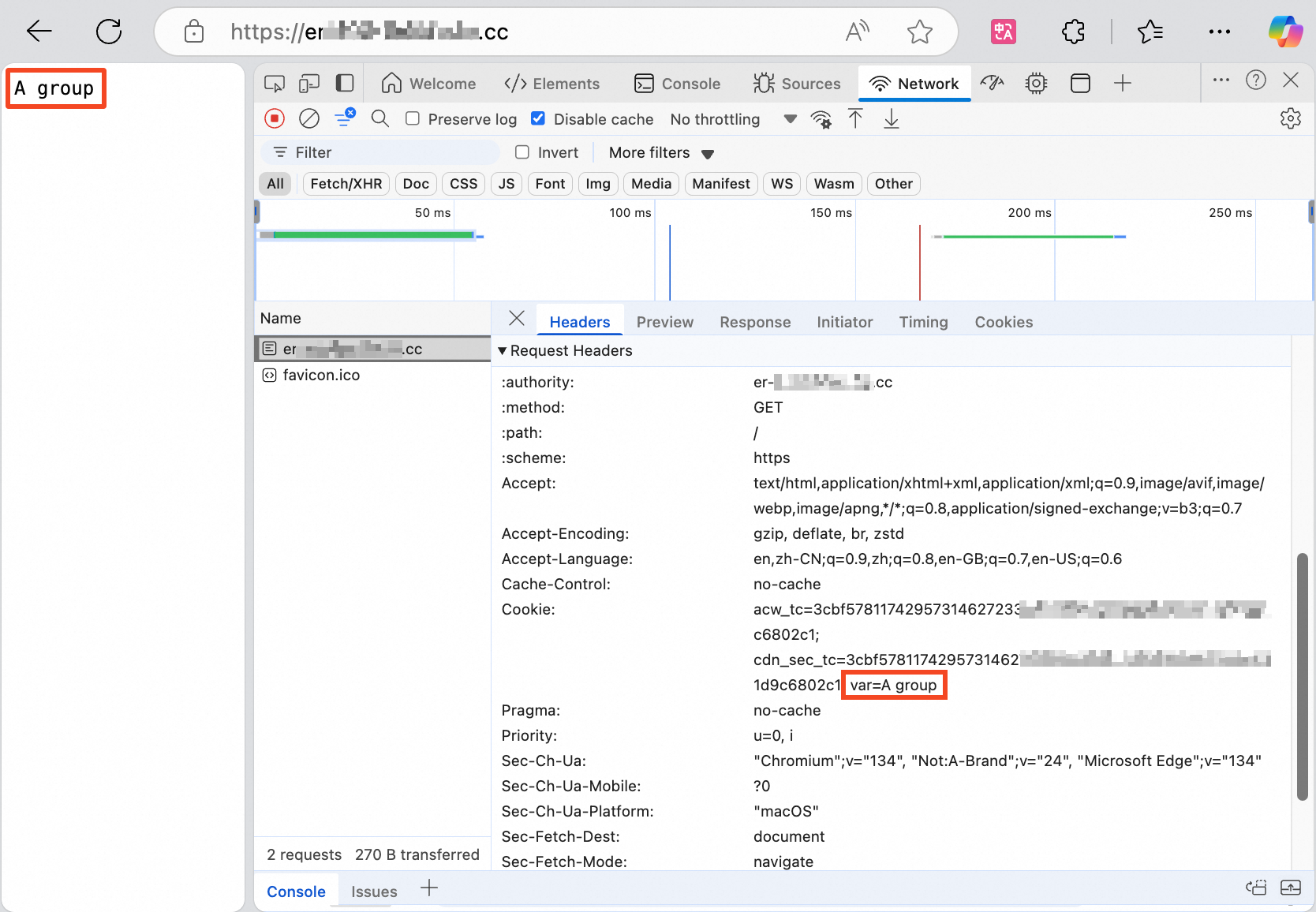
Task: Close the request details pane
Action: (x=517, y=318)
